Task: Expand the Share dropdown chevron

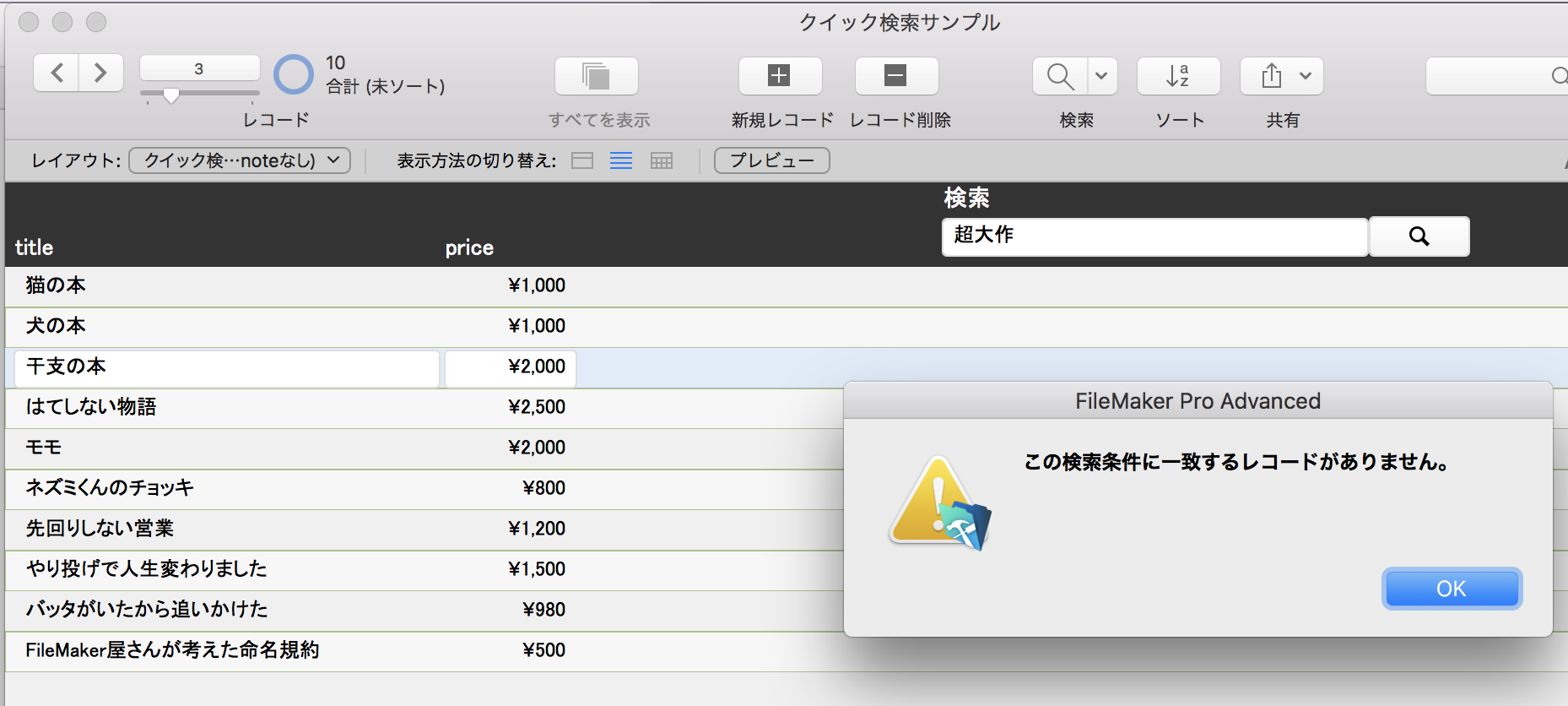Action: pos(1306,76)
